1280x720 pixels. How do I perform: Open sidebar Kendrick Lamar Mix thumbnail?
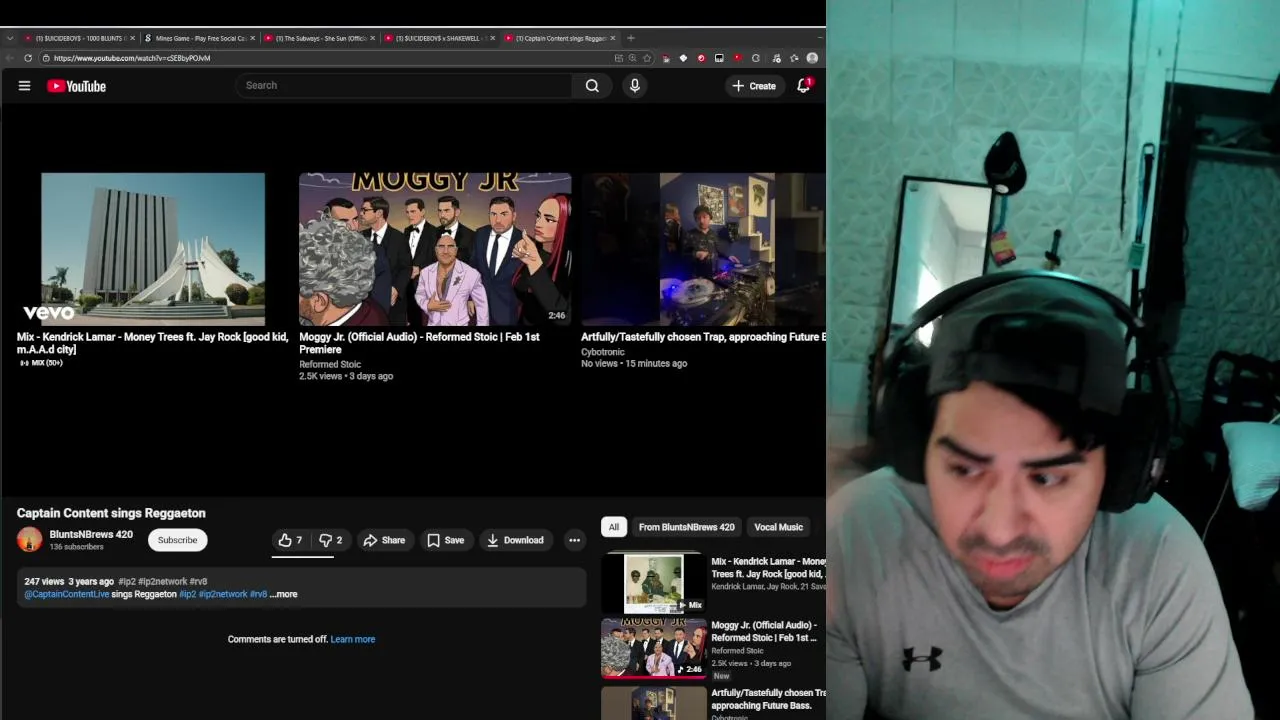[x=653, y=582]
